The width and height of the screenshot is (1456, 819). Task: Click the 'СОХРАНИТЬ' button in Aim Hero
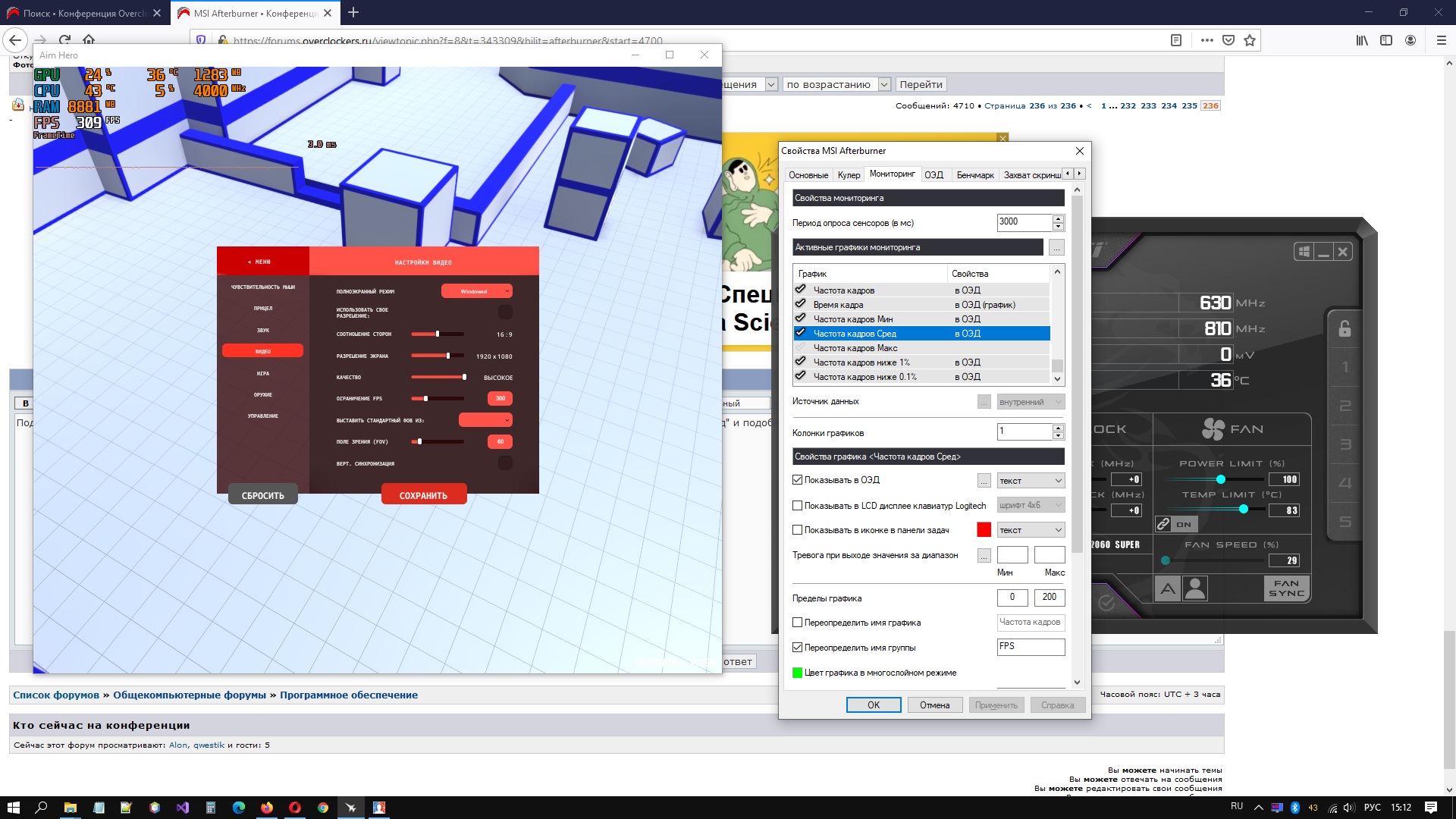(x=423, y=495)
